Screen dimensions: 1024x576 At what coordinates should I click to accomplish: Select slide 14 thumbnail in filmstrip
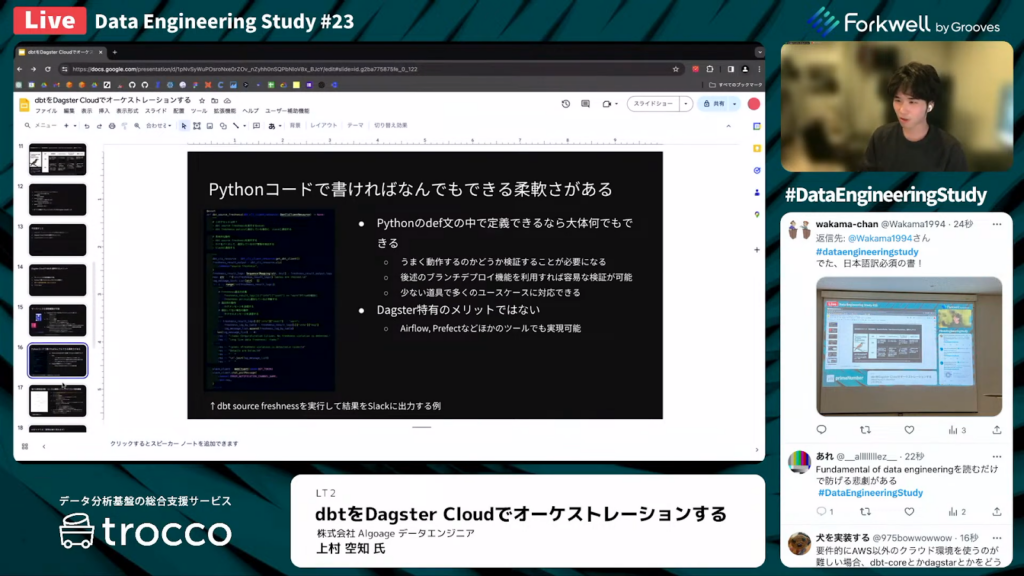click(x=57, y=280)
